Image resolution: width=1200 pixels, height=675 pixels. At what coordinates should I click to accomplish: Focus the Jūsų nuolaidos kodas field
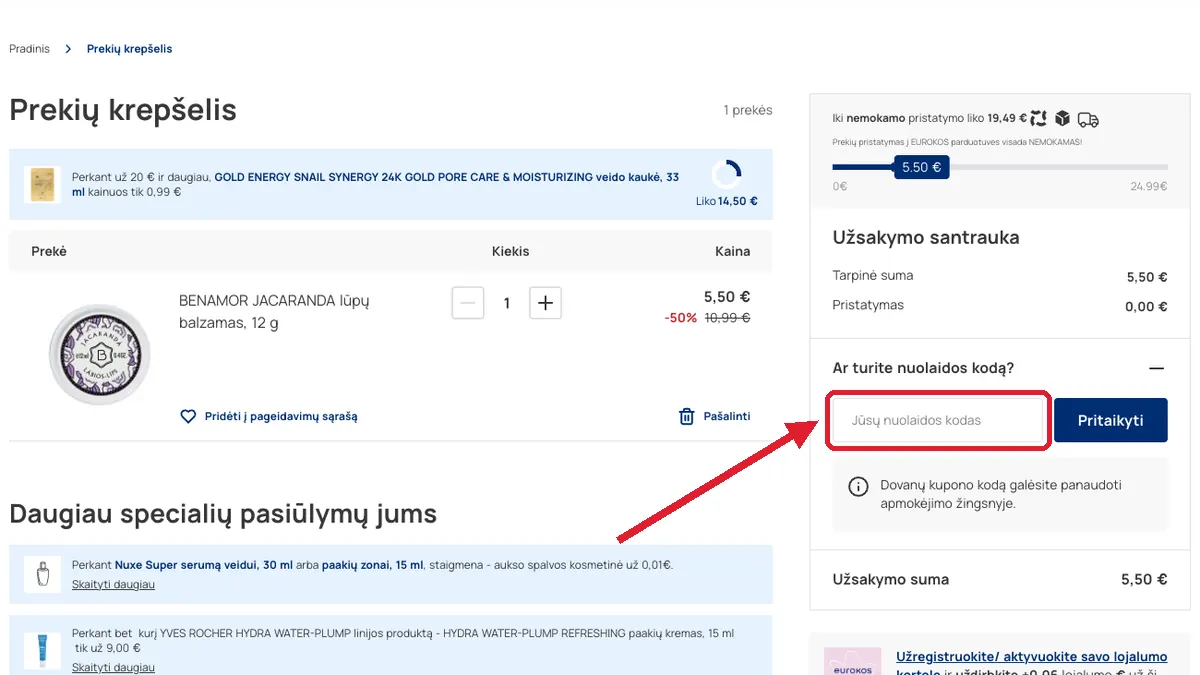point(938,421)
